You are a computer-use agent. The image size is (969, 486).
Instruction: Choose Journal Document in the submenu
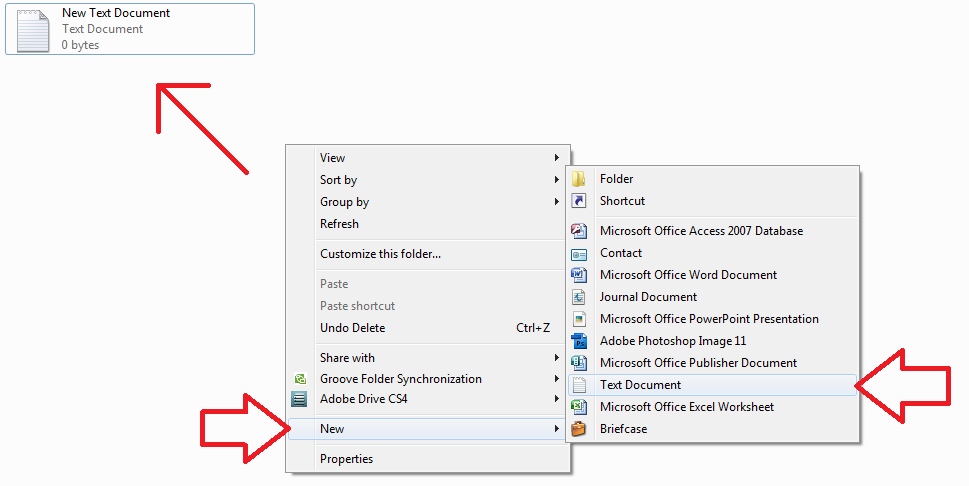(x=713, y=297)
